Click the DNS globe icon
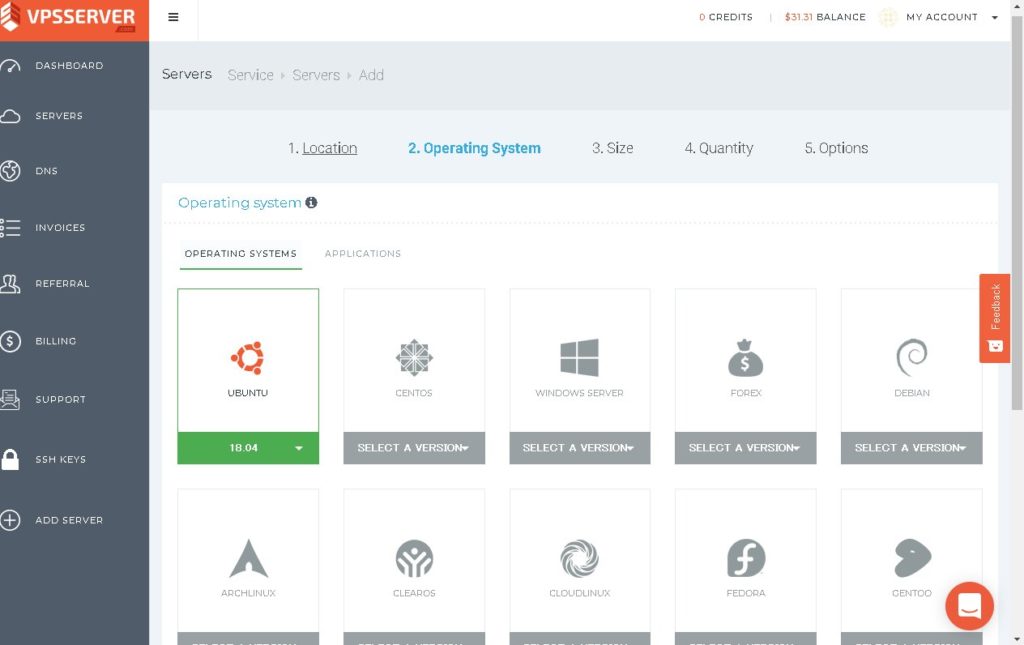 pyautogui.click(x=10, y=171)
